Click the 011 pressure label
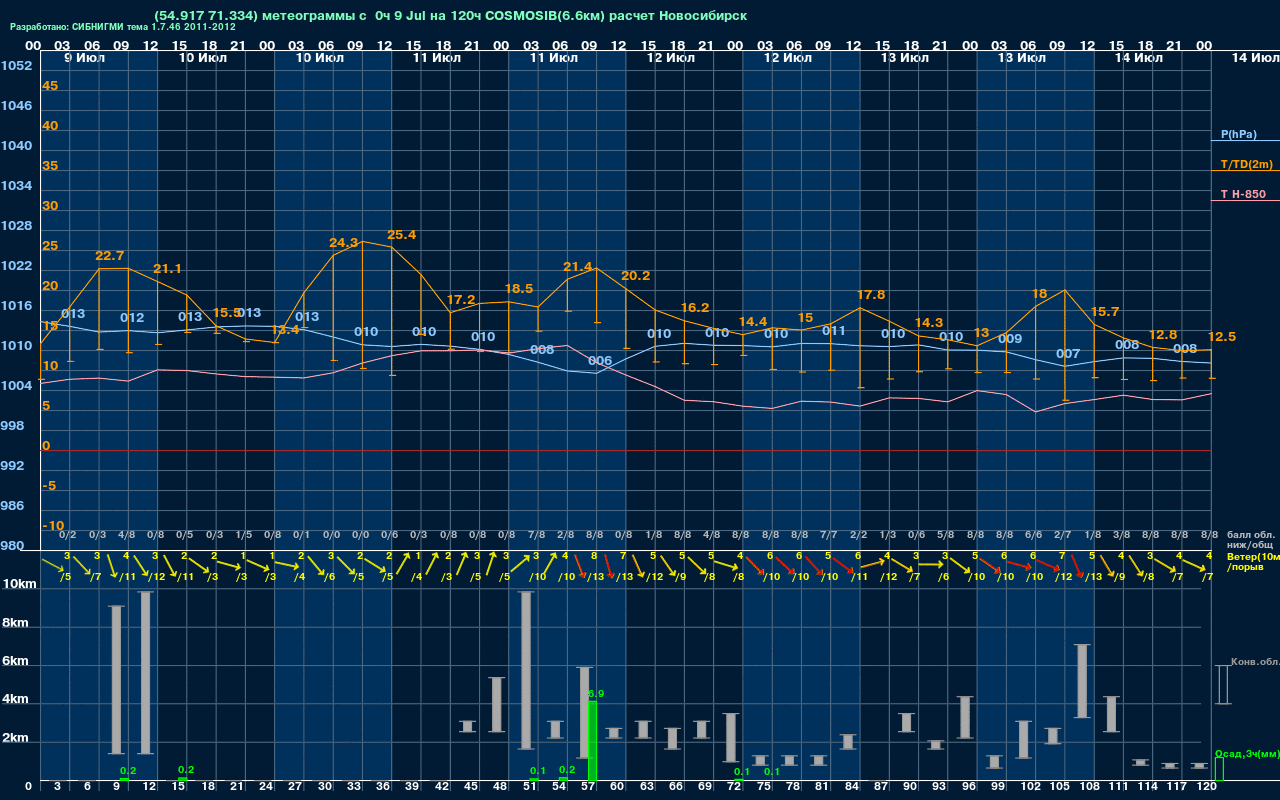The width and height of the screenshot is (1280, 800). click(x=834, y=331)
